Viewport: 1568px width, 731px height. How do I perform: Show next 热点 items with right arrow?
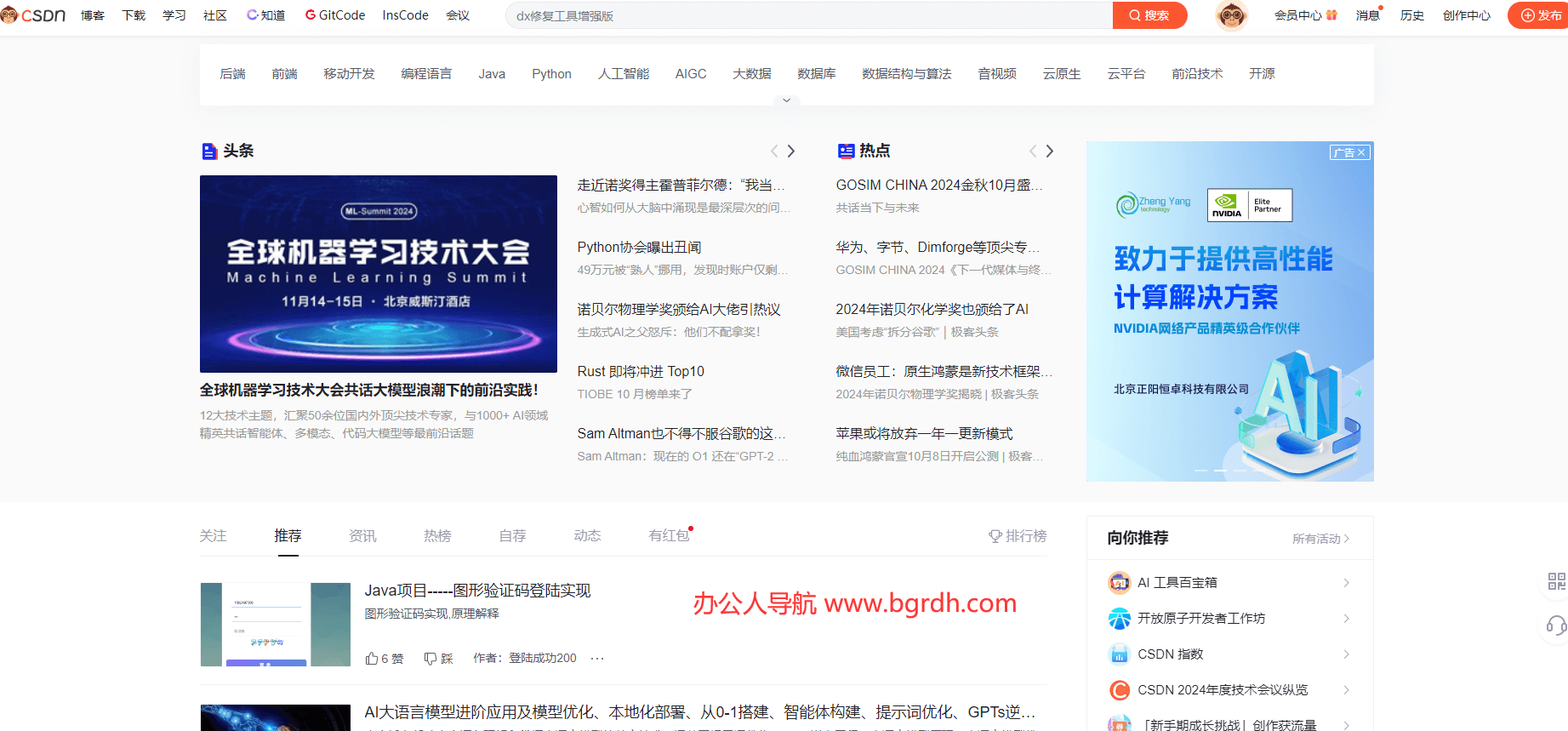click(1050, 151)
